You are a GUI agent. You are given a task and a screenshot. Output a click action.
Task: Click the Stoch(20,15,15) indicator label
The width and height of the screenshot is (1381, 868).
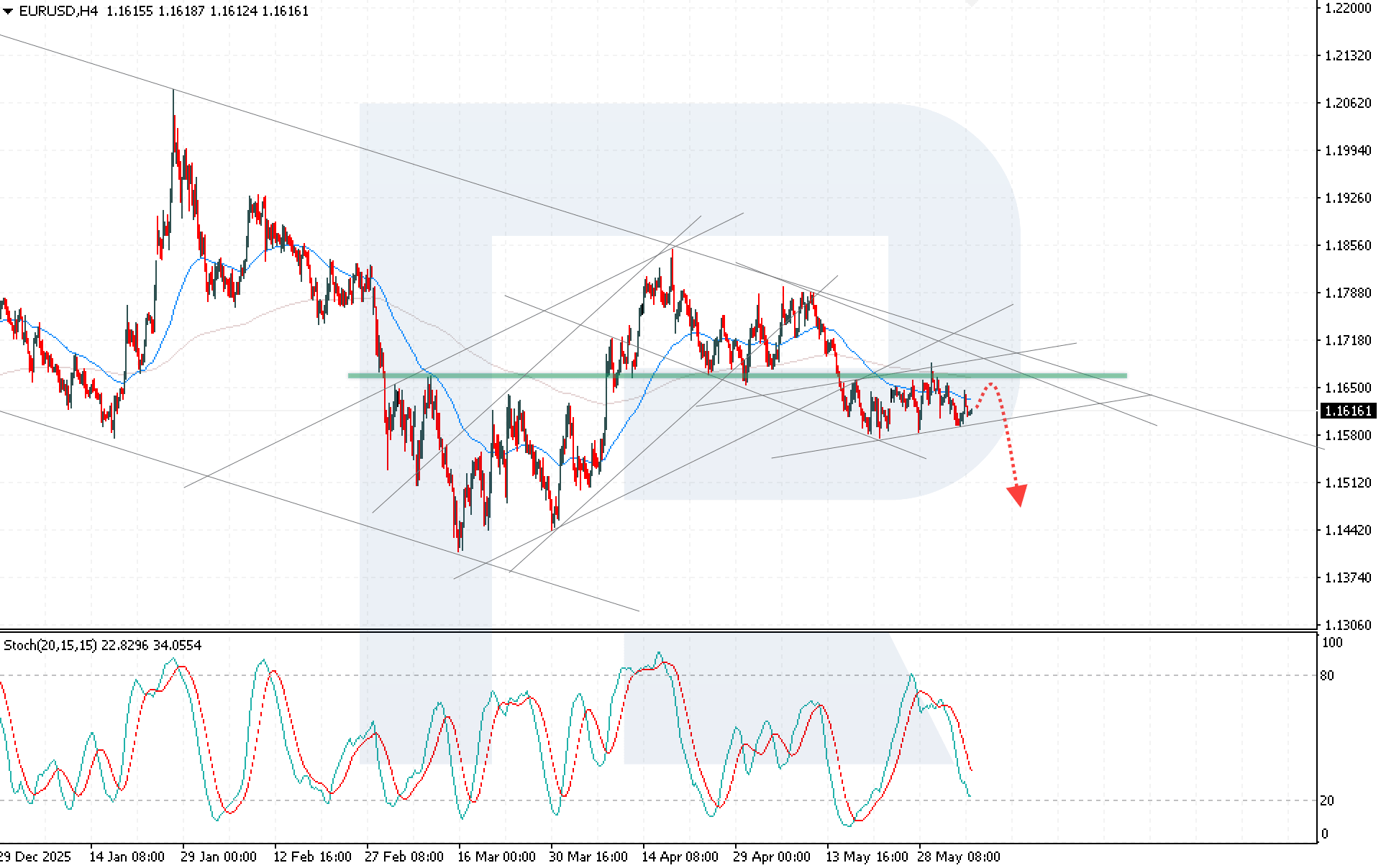[x=50, y=645]
